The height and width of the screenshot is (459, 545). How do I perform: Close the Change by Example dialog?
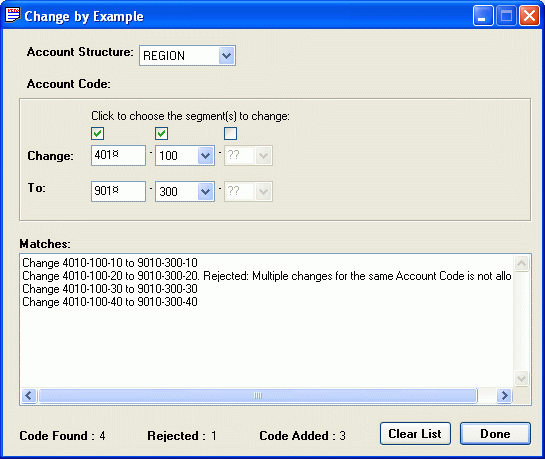529,16
